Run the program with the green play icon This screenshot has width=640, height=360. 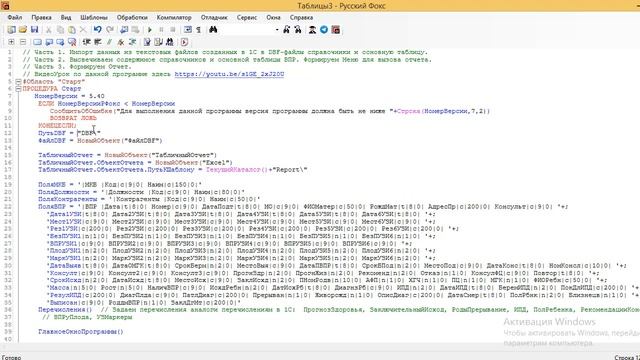tap(150, 29)
